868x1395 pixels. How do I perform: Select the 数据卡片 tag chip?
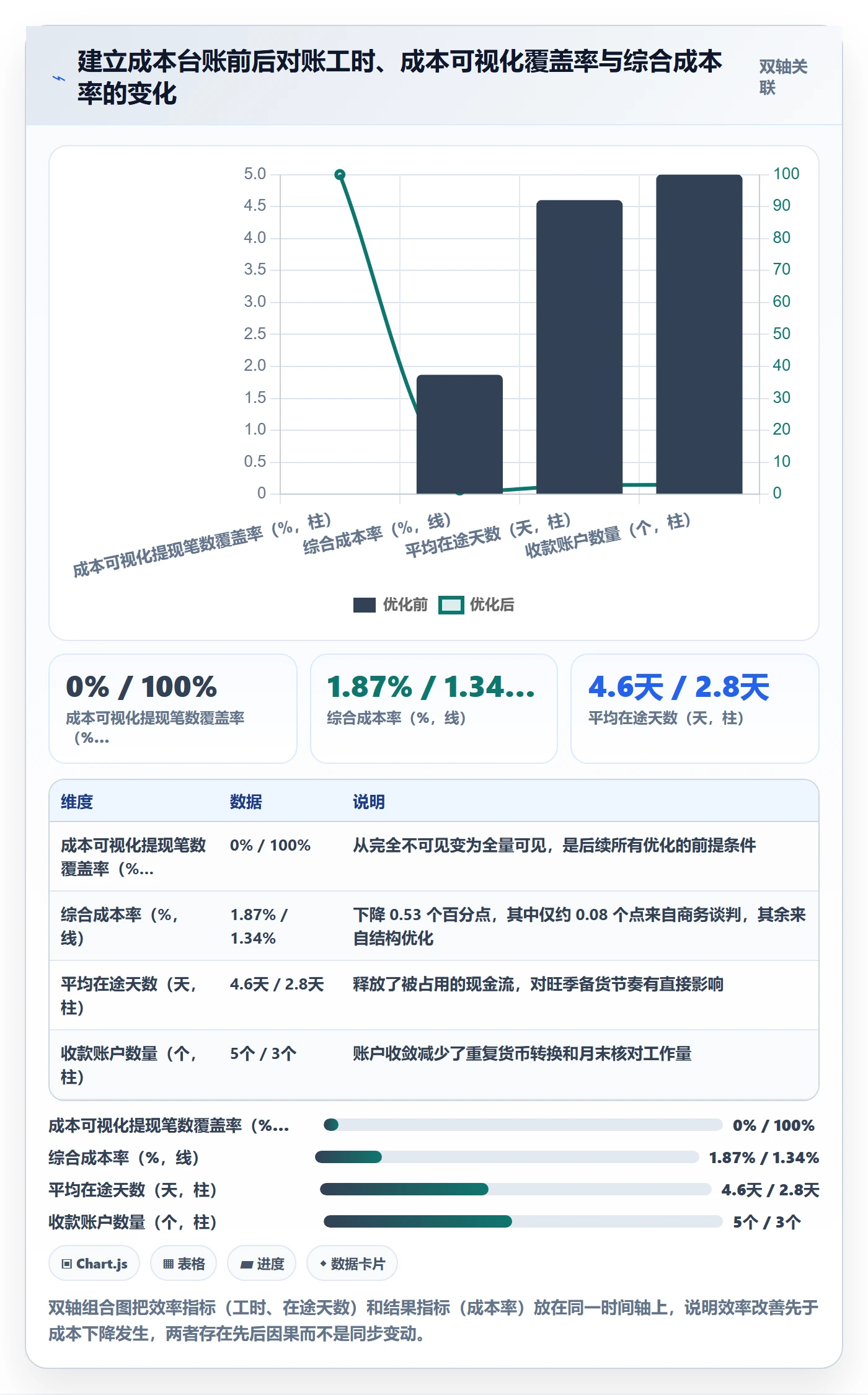point(352,1264)
